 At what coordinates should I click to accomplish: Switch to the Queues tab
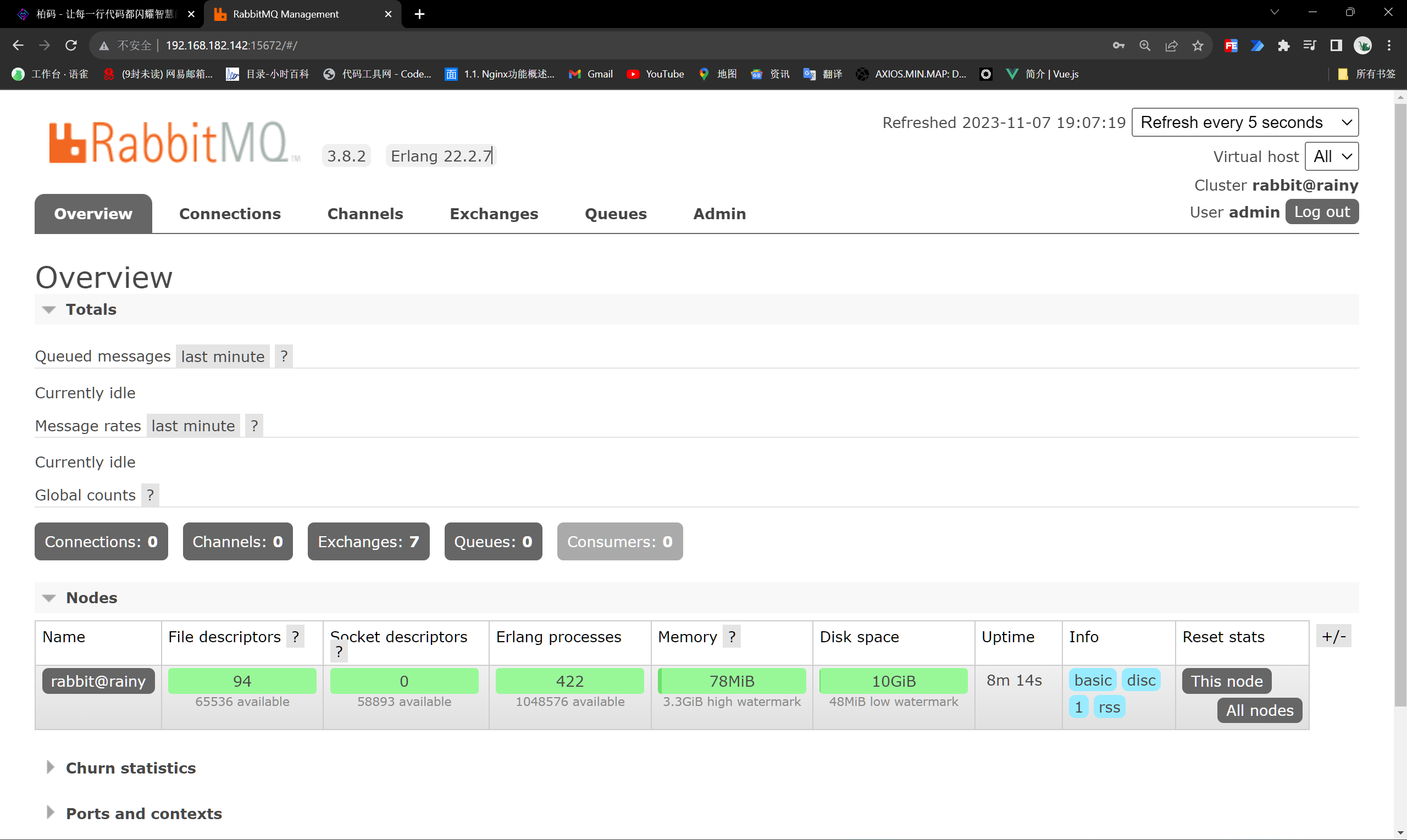pyautogui.click(x=616, y=213)
